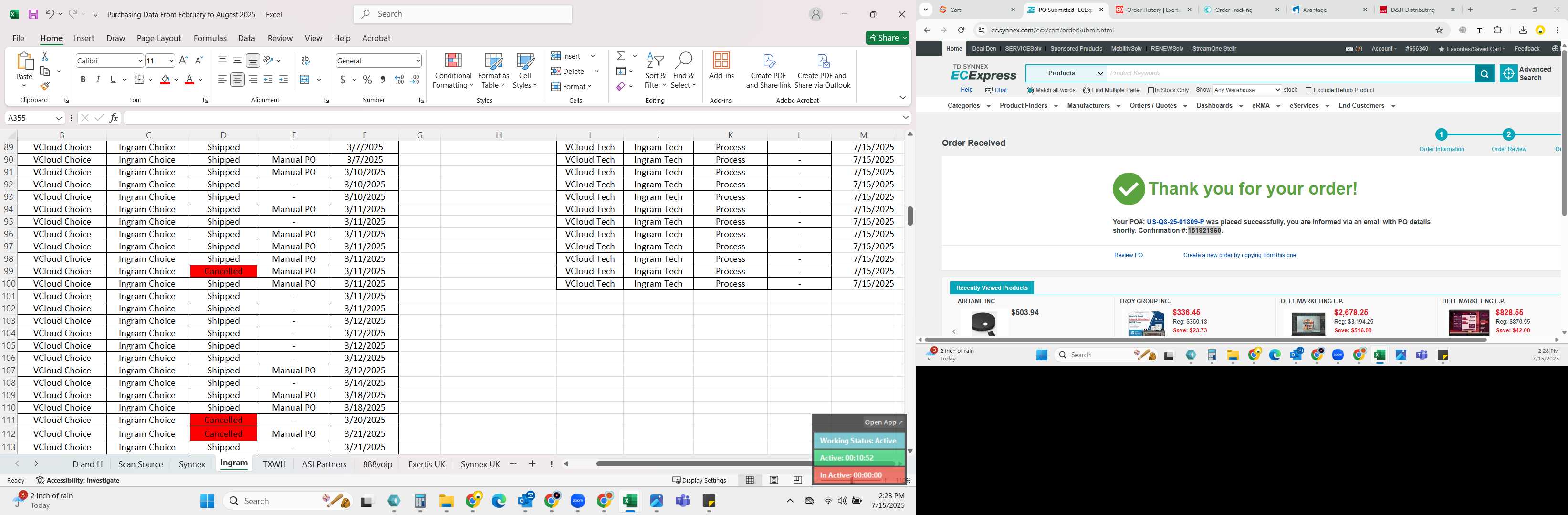Click the Increase Decimal icon
This screenshot has width=1568, height=515.
point(399,80)
